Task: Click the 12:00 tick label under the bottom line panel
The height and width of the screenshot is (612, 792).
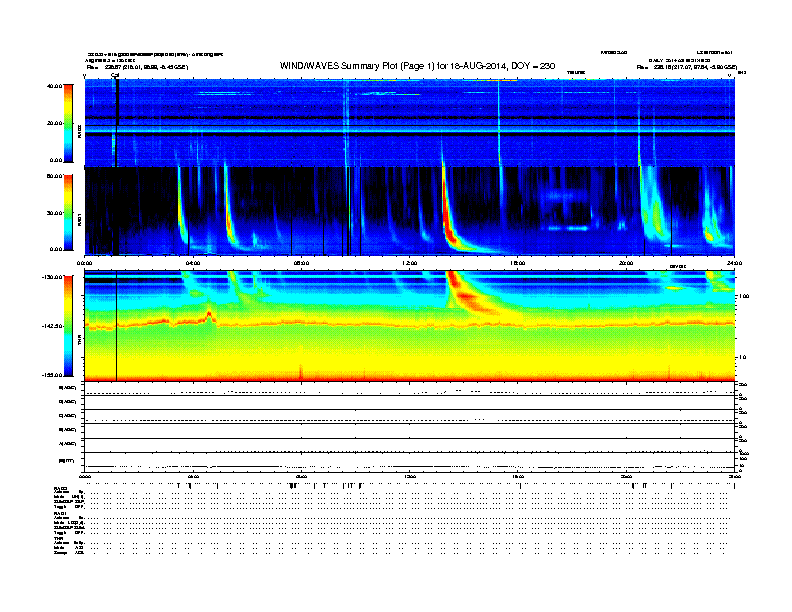Action: [x=410, y=477]
